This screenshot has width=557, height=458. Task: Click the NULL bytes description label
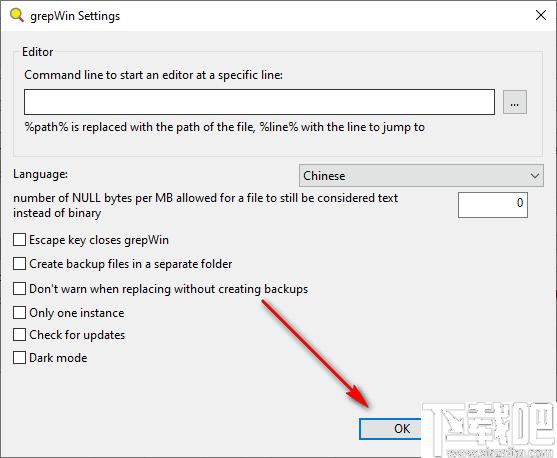pos(205,205)
